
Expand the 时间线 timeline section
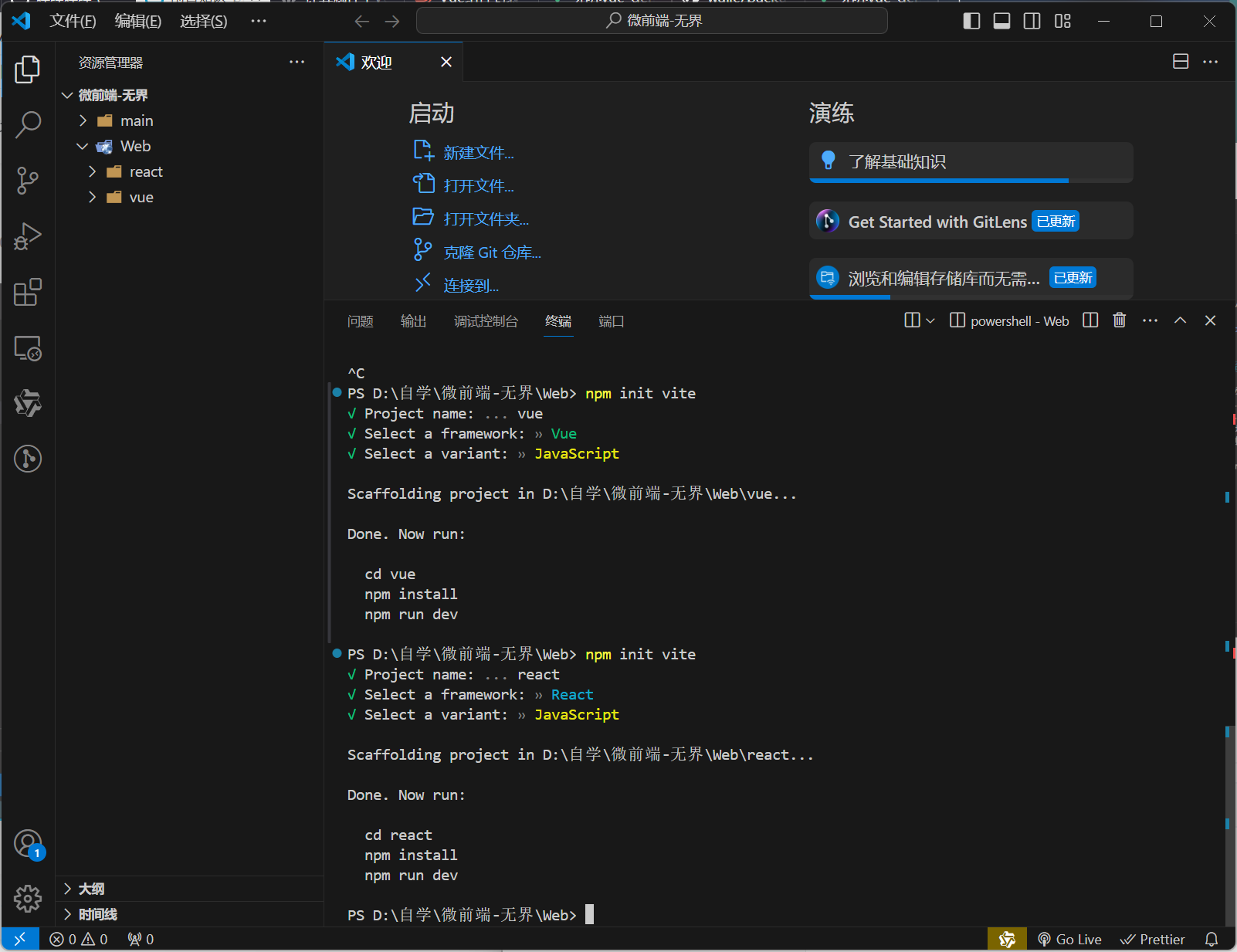(189, 914)
